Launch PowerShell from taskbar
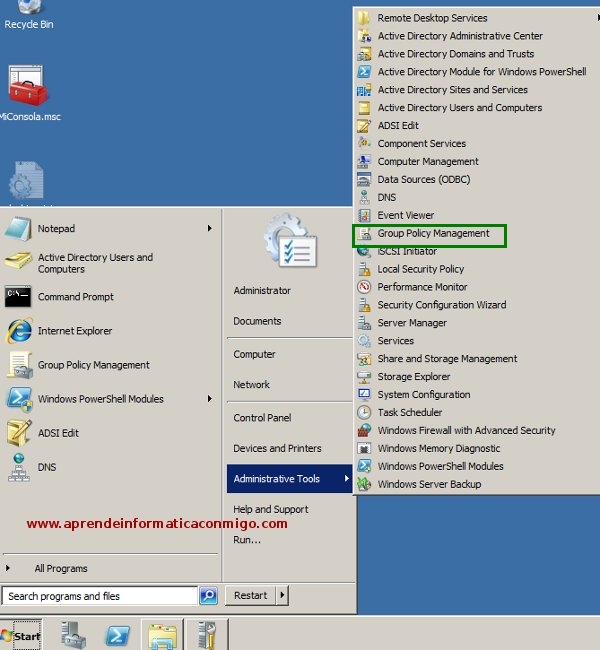 click(x=117, y=635)
